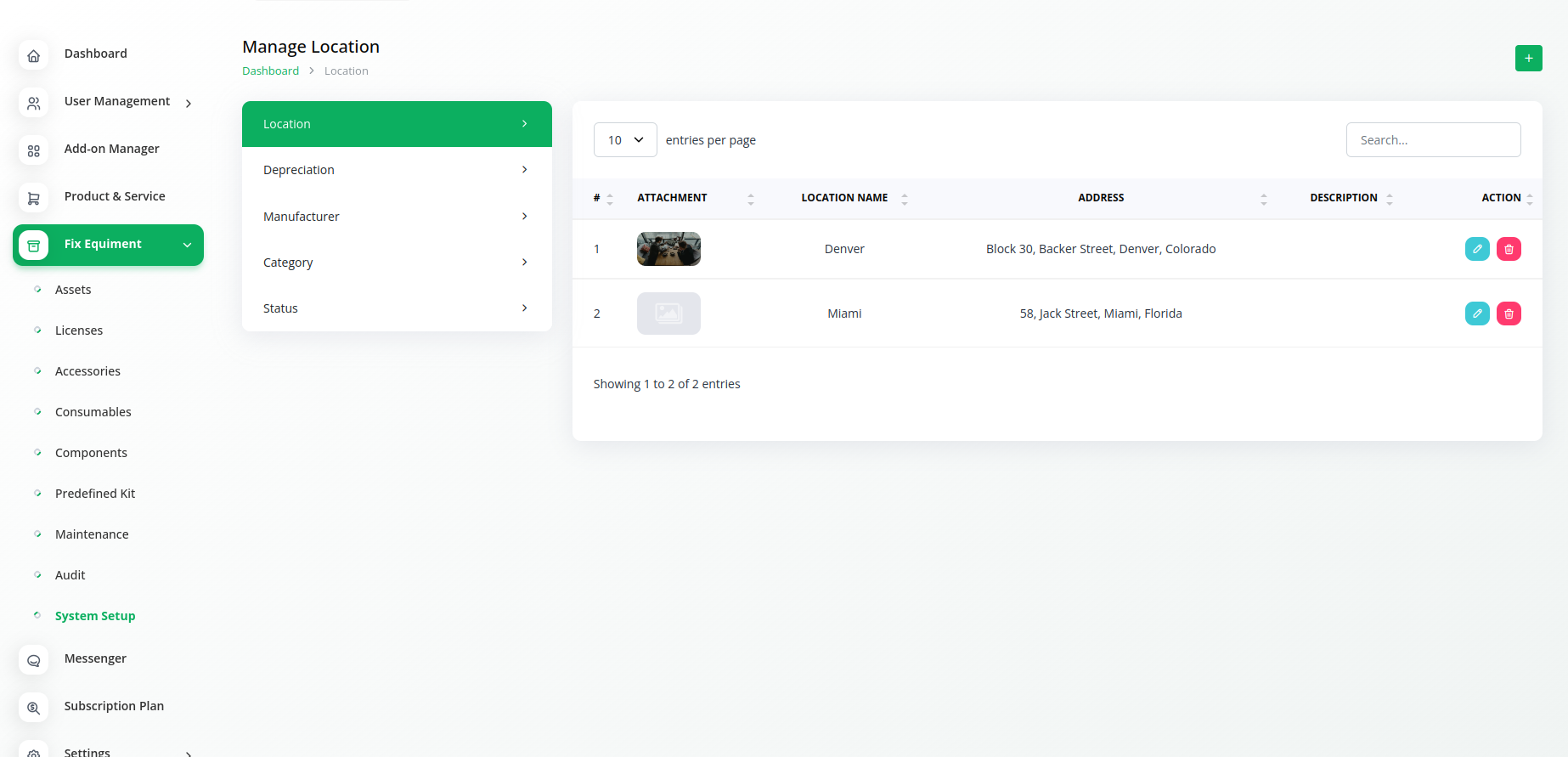Switch to the Depreciation tab
This screenshot has height=757, width=1568.
point(397,170)
